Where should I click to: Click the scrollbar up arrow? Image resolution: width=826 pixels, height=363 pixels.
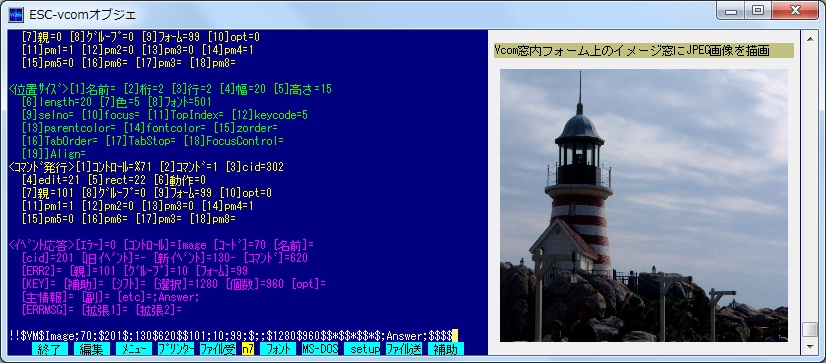(x=809, y=38)
